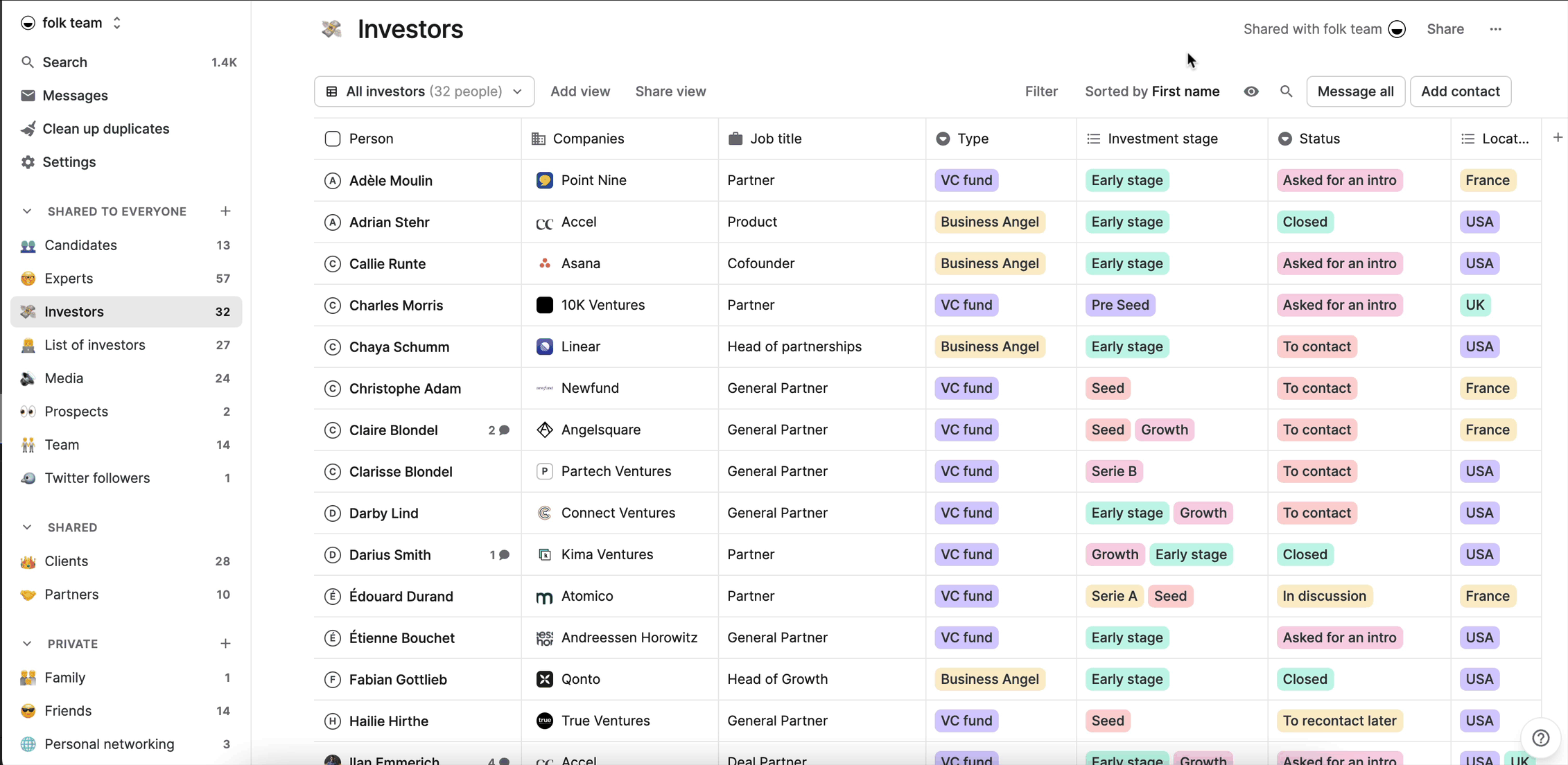Click the Messages envelope icon
1568x765 pixels.
28,96
